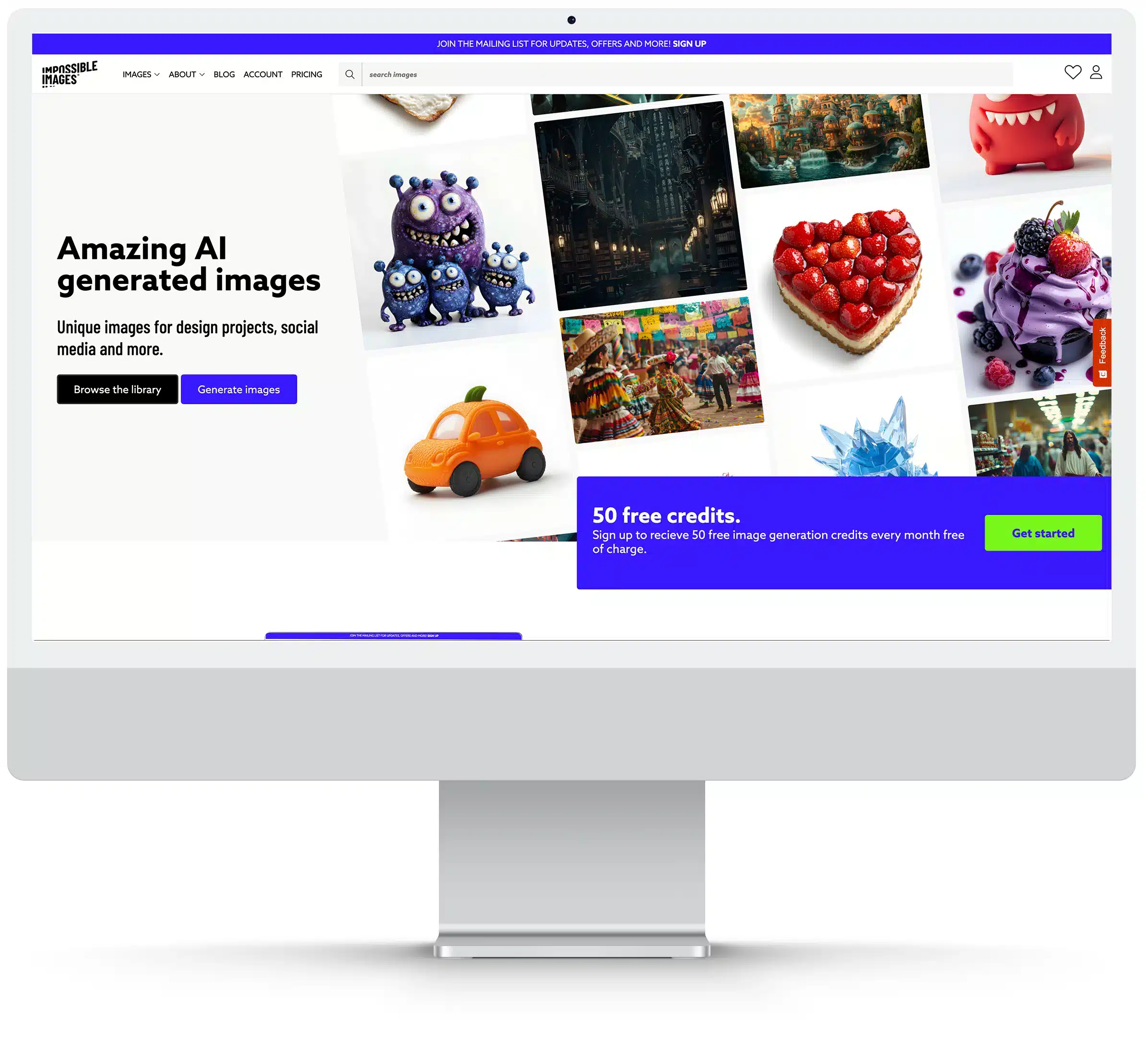1147x1064 pixels.
Task: Click ACCOUNT navigation item
Action: (x=263, y=74)
